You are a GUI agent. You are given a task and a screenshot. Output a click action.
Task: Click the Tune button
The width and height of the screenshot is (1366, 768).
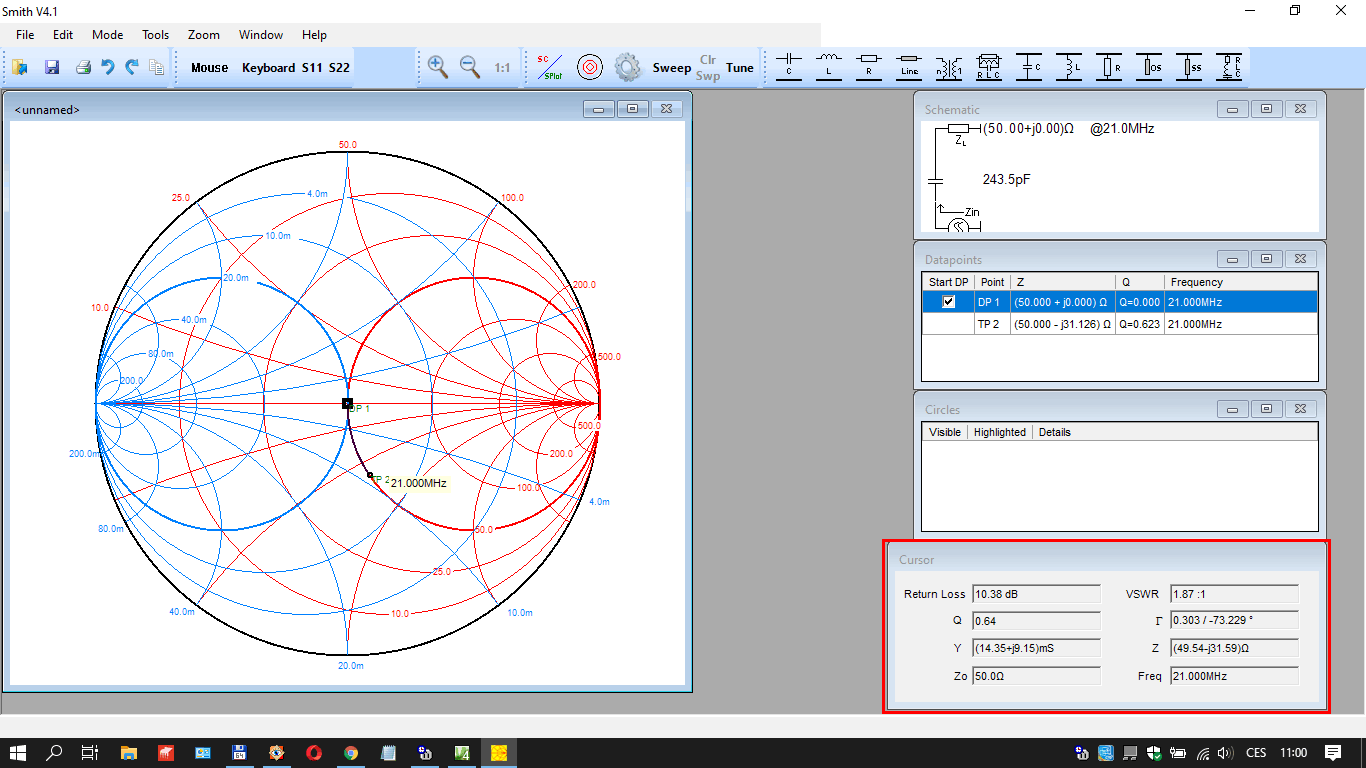[740, 68]
